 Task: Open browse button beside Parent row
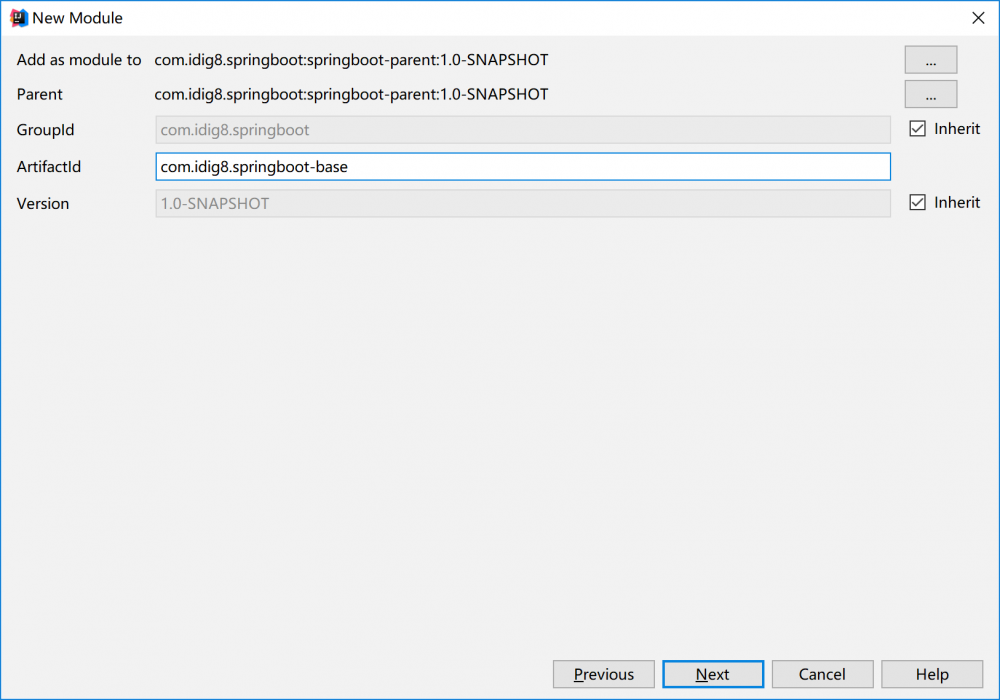point(930,94)
